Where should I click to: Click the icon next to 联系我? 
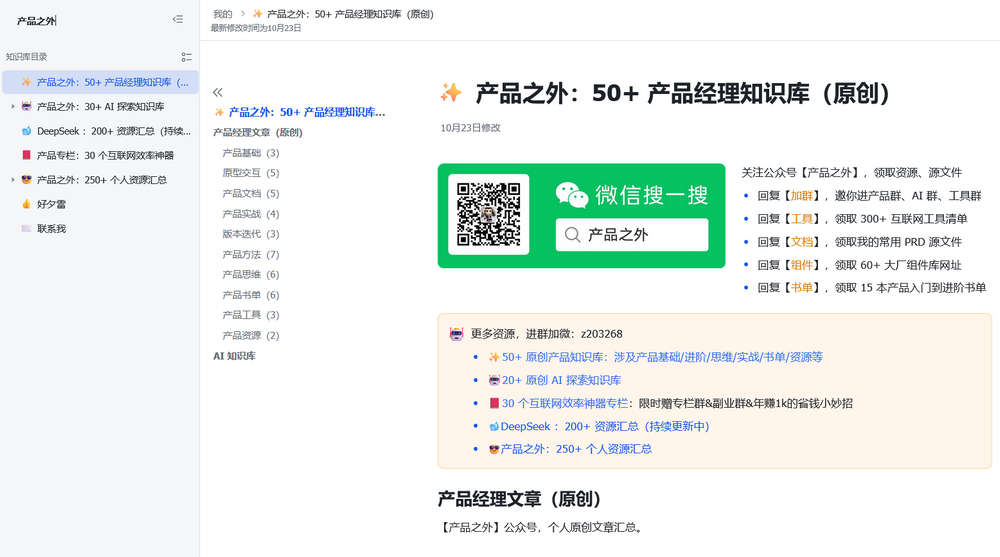pos(26,228)
